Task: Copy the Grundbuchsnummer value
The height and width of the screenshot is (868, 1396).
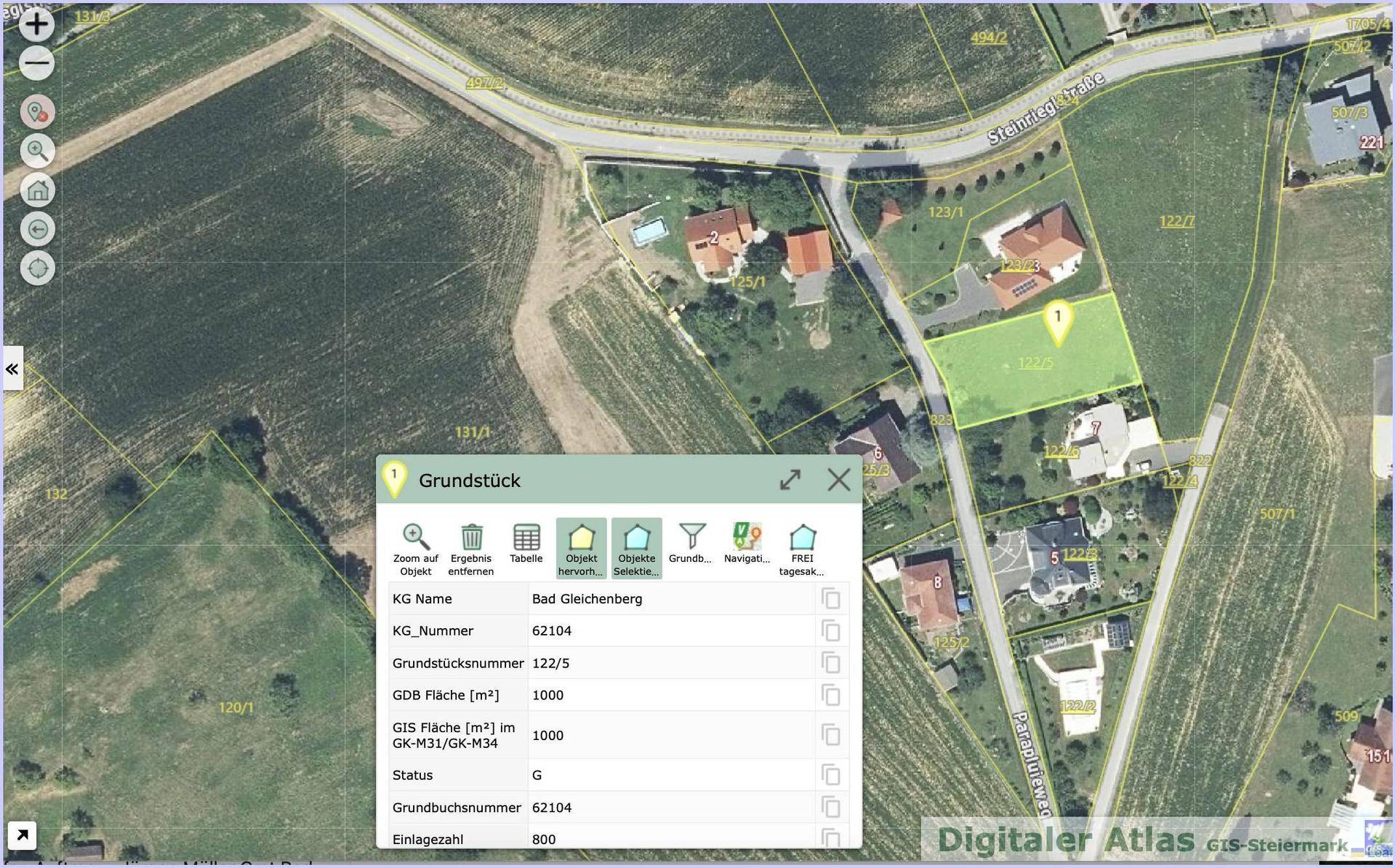Action: click(831, 807)
